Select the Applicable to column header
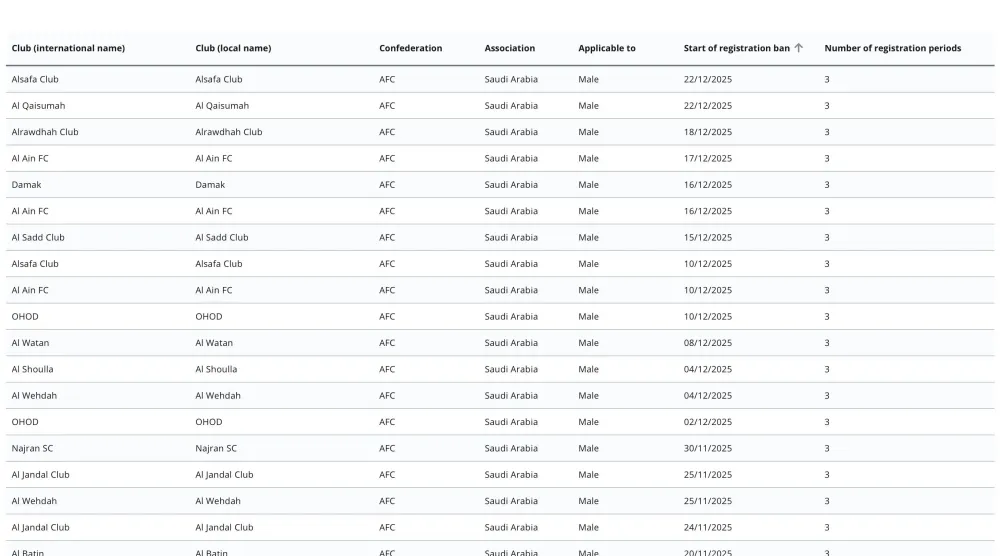The height and width of the screenshot is (556, 1000). click(x=606, y=48)
